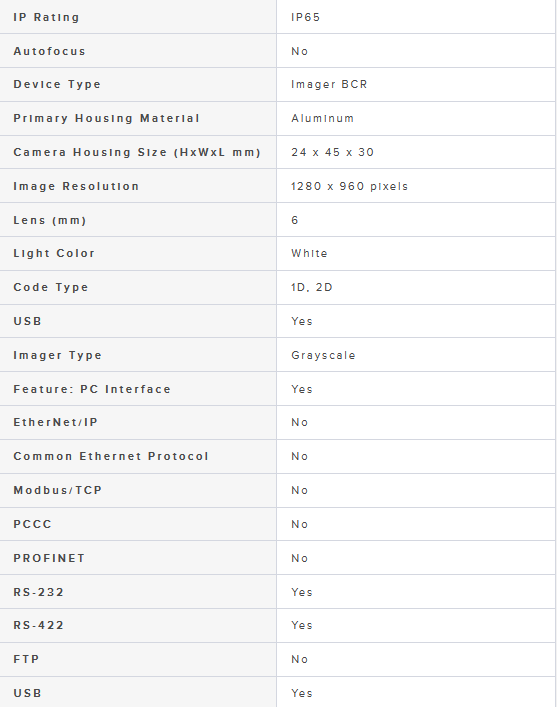Click the Camera Housing Size label
Image resolution: width=557 pixels, height=707 pixels.
pos(137,152)
